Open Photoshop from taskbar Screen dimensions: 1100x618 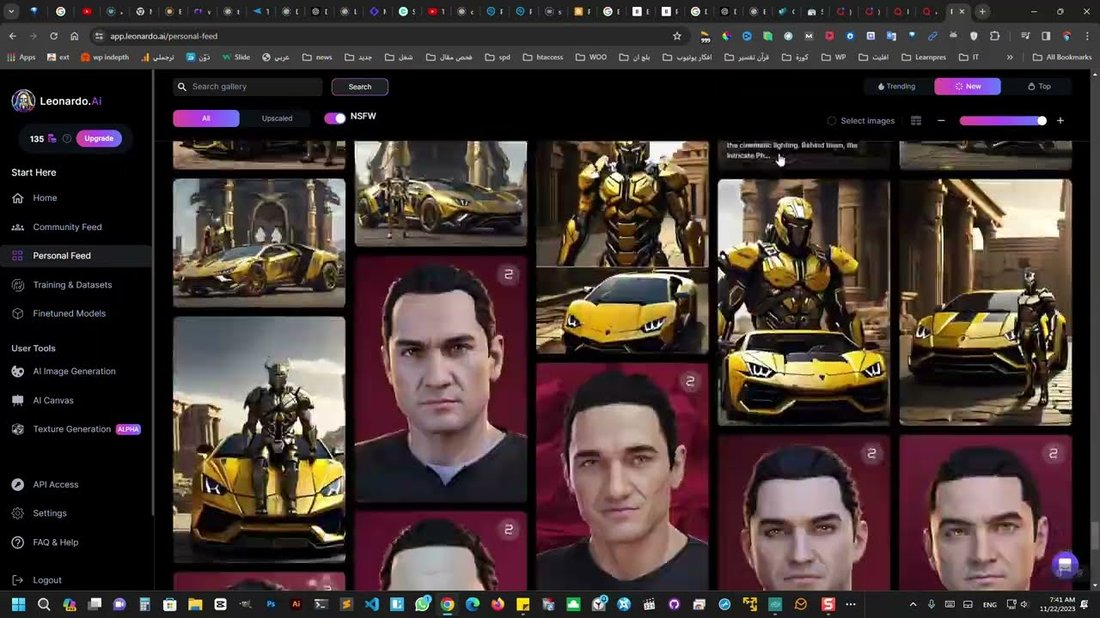(x=271, y=604)
